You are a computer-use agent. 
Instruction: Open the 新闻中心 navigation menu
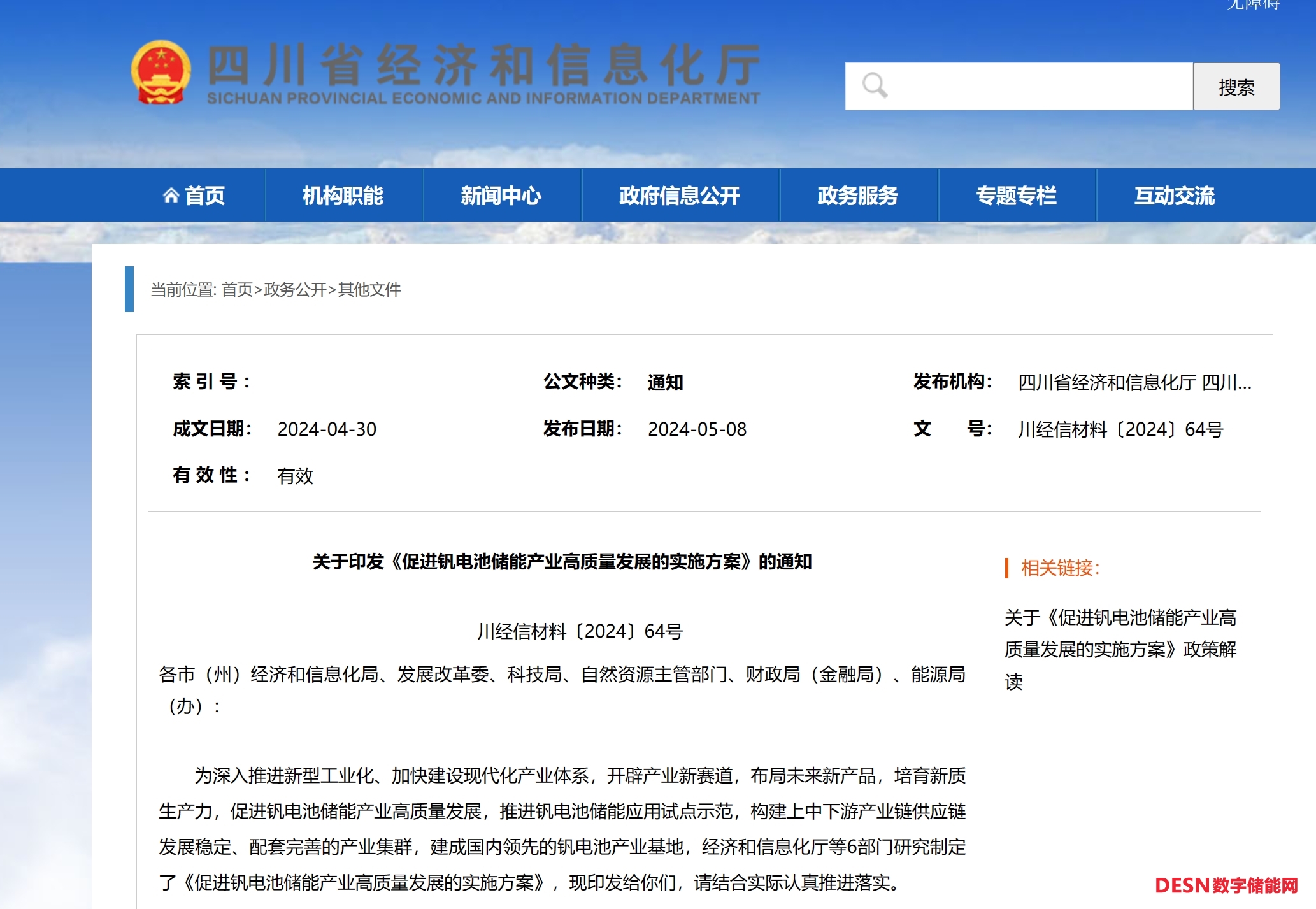[x=501, y=196]
